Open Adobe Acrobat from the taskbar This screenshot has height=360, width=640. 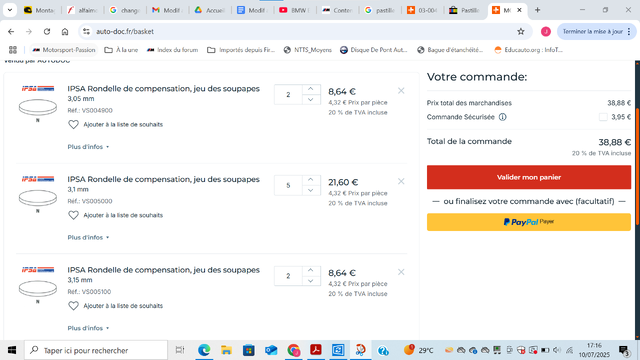(x=316, y=350)
